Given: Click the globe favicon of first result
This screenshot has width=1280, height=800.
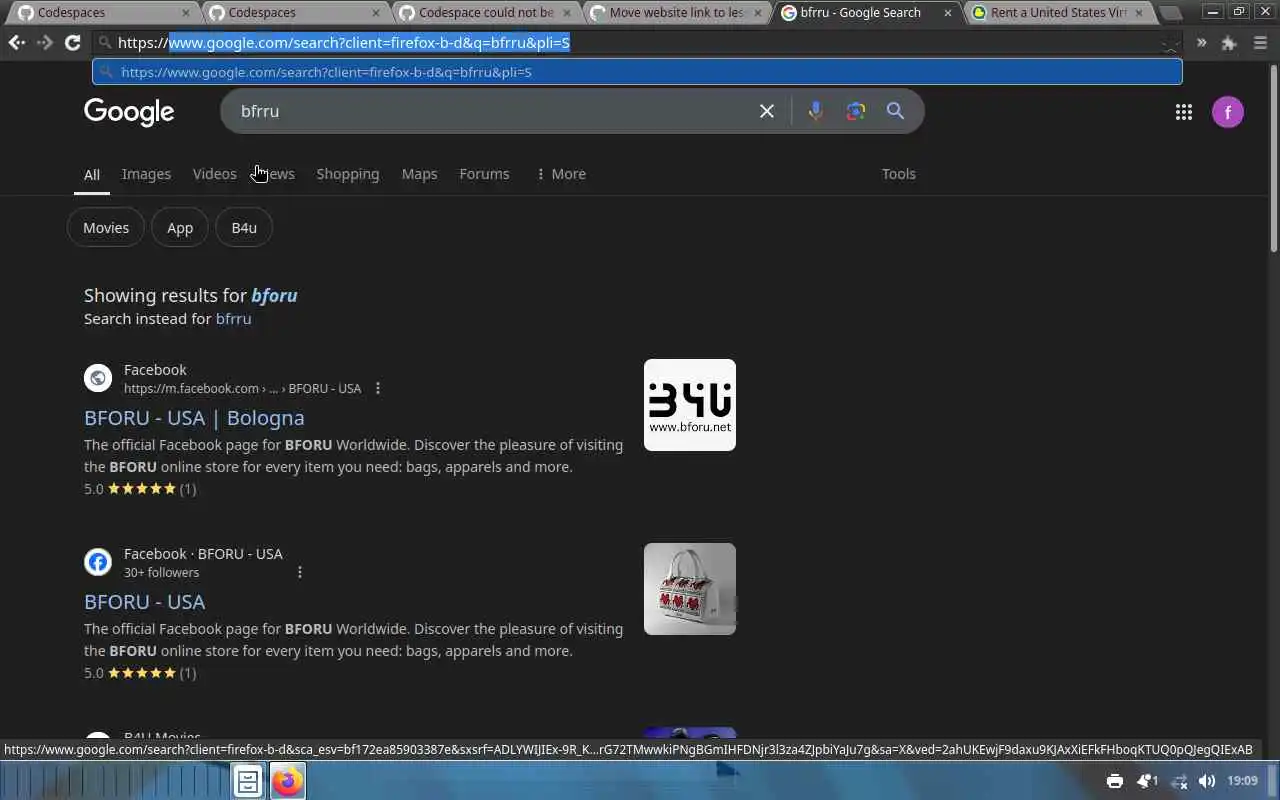Looking at the screenshot, I should 98,378.
